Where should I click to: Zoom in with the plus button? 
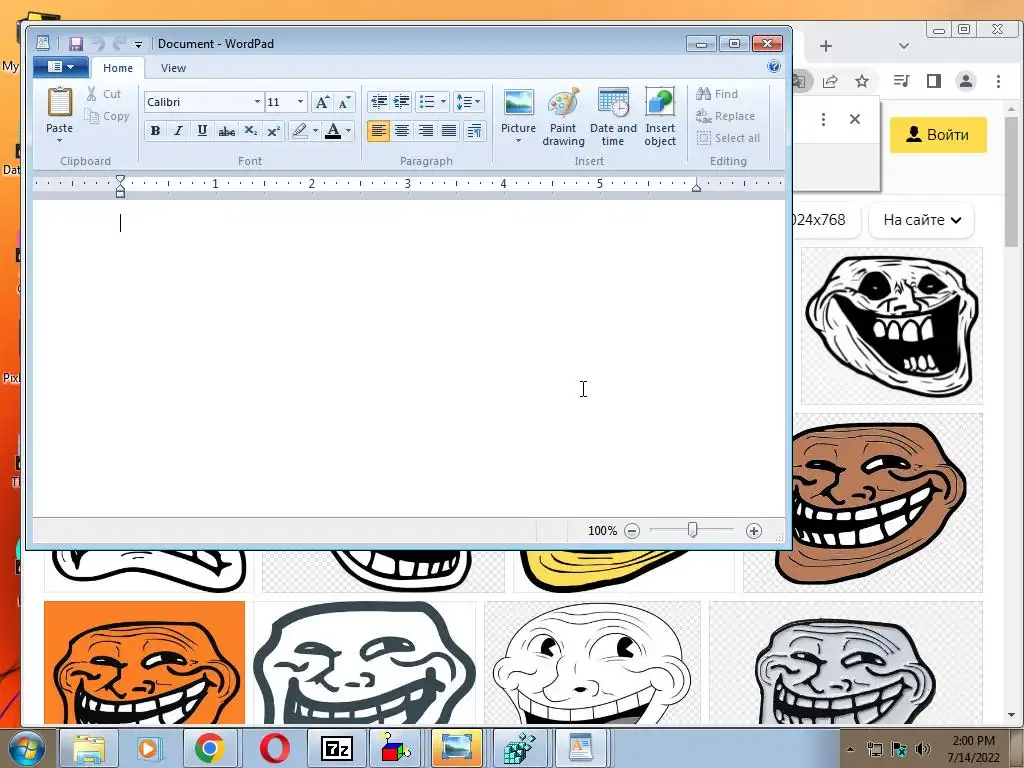(x=754, y=531)
